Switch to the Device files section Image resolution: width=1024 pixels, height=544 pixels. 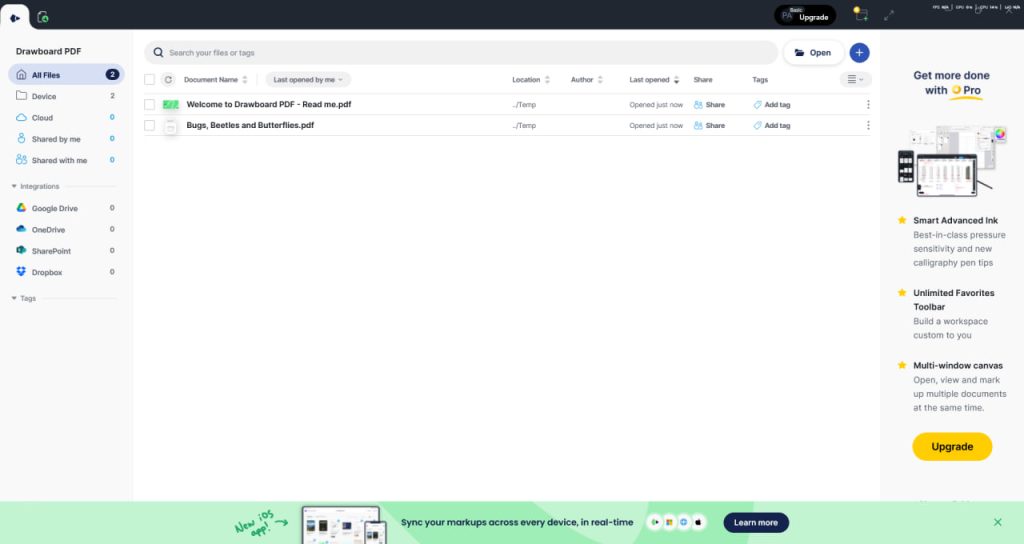click(x=44, y=96)
